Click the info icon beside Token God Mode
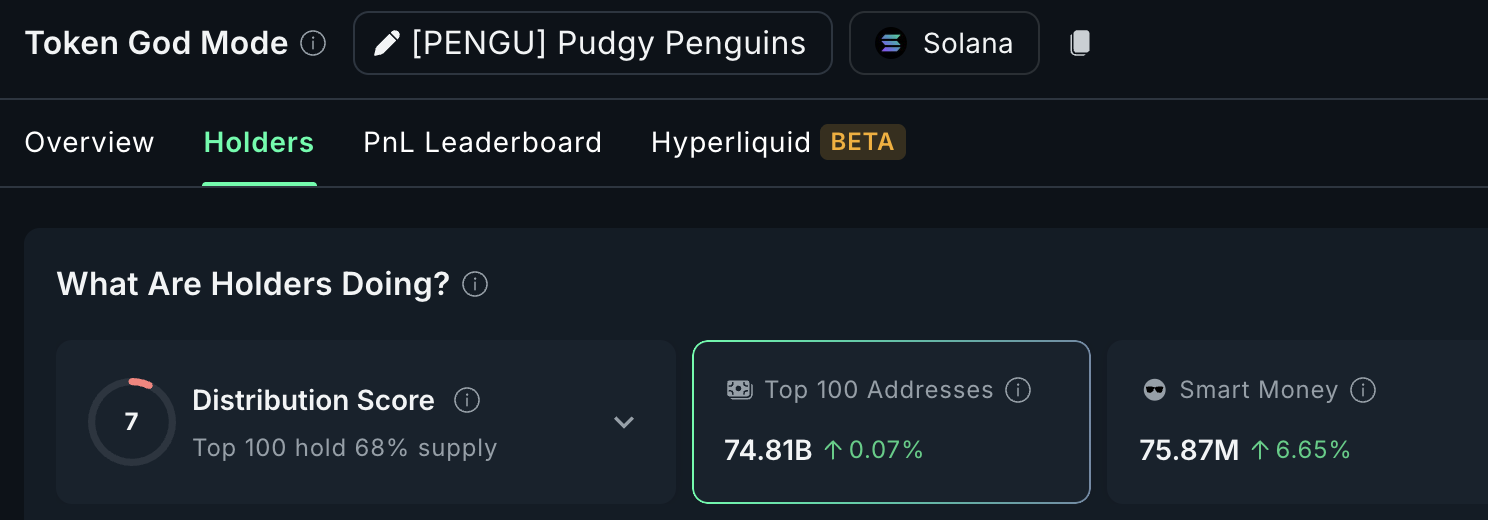The width and height of the screenshot is (1488, 520). point(313,44)
